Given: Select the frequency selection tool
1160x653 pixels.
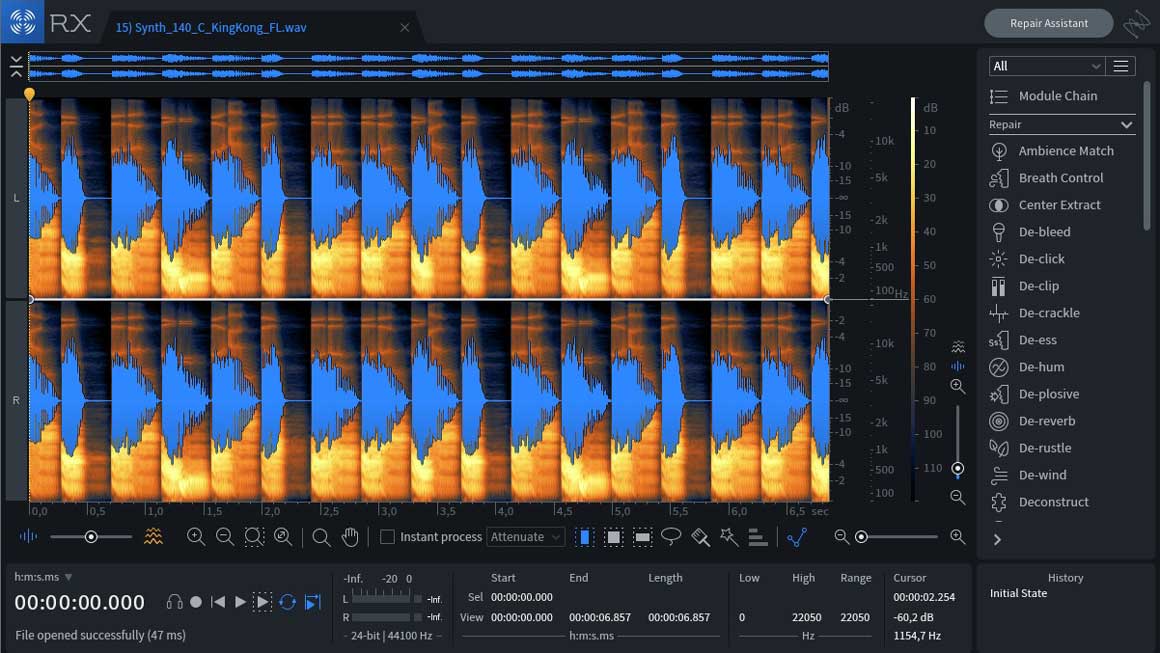Looking at the screenshot, I should pos(642,537).
